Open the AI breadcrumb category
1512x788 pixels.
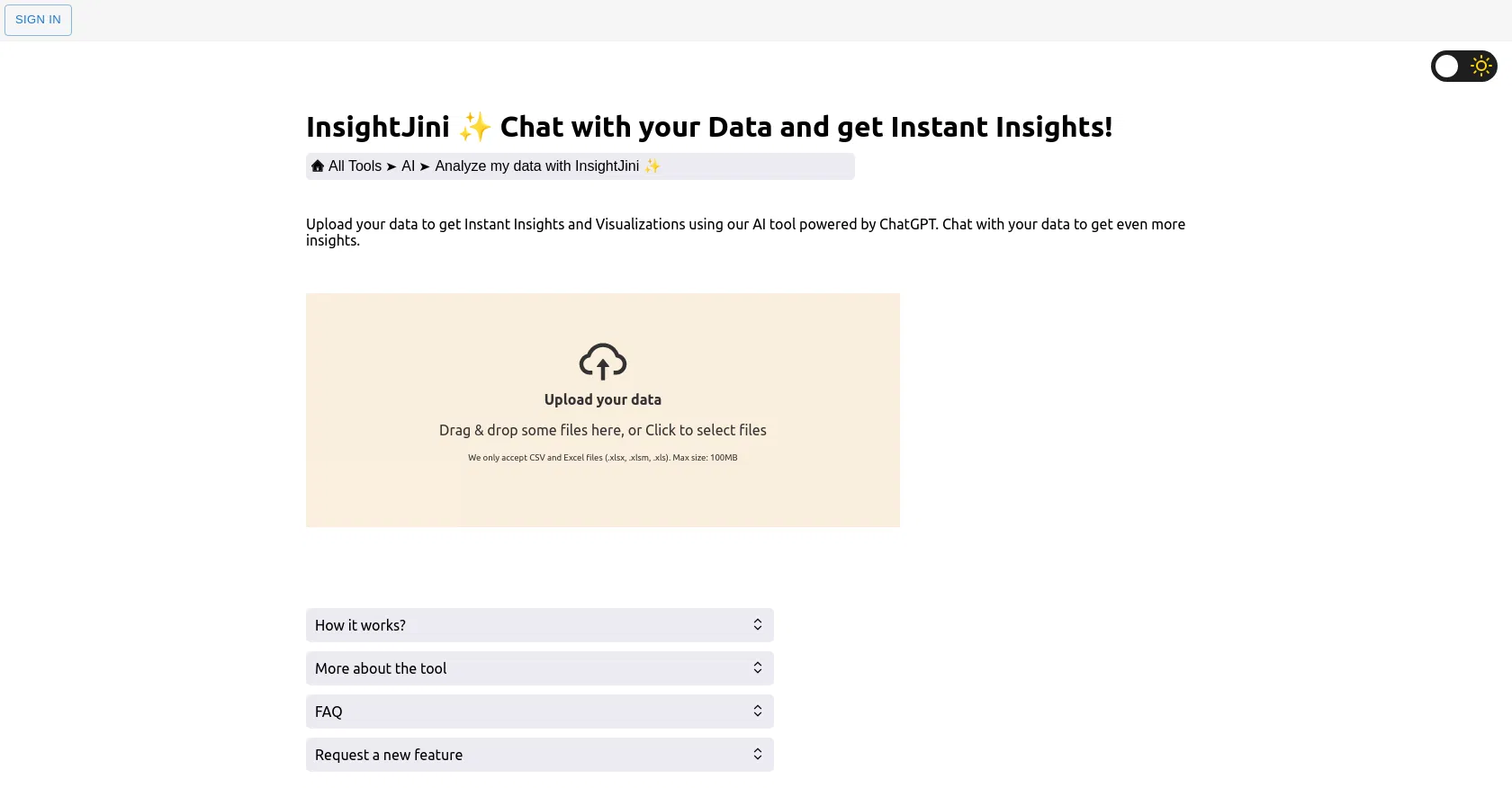(409, 166)
